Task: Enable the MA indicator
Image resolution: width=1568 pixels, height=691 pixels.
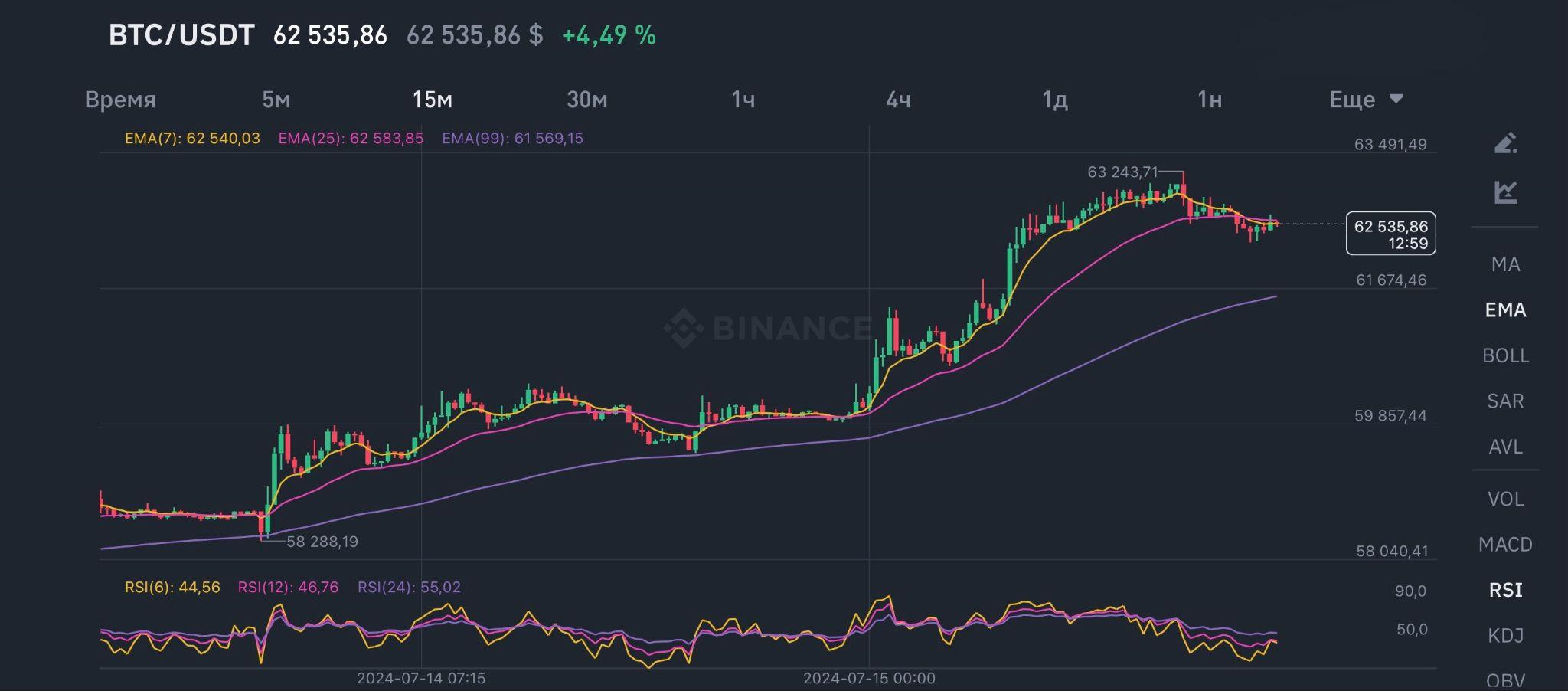Action: click(x=1505, y=264)
